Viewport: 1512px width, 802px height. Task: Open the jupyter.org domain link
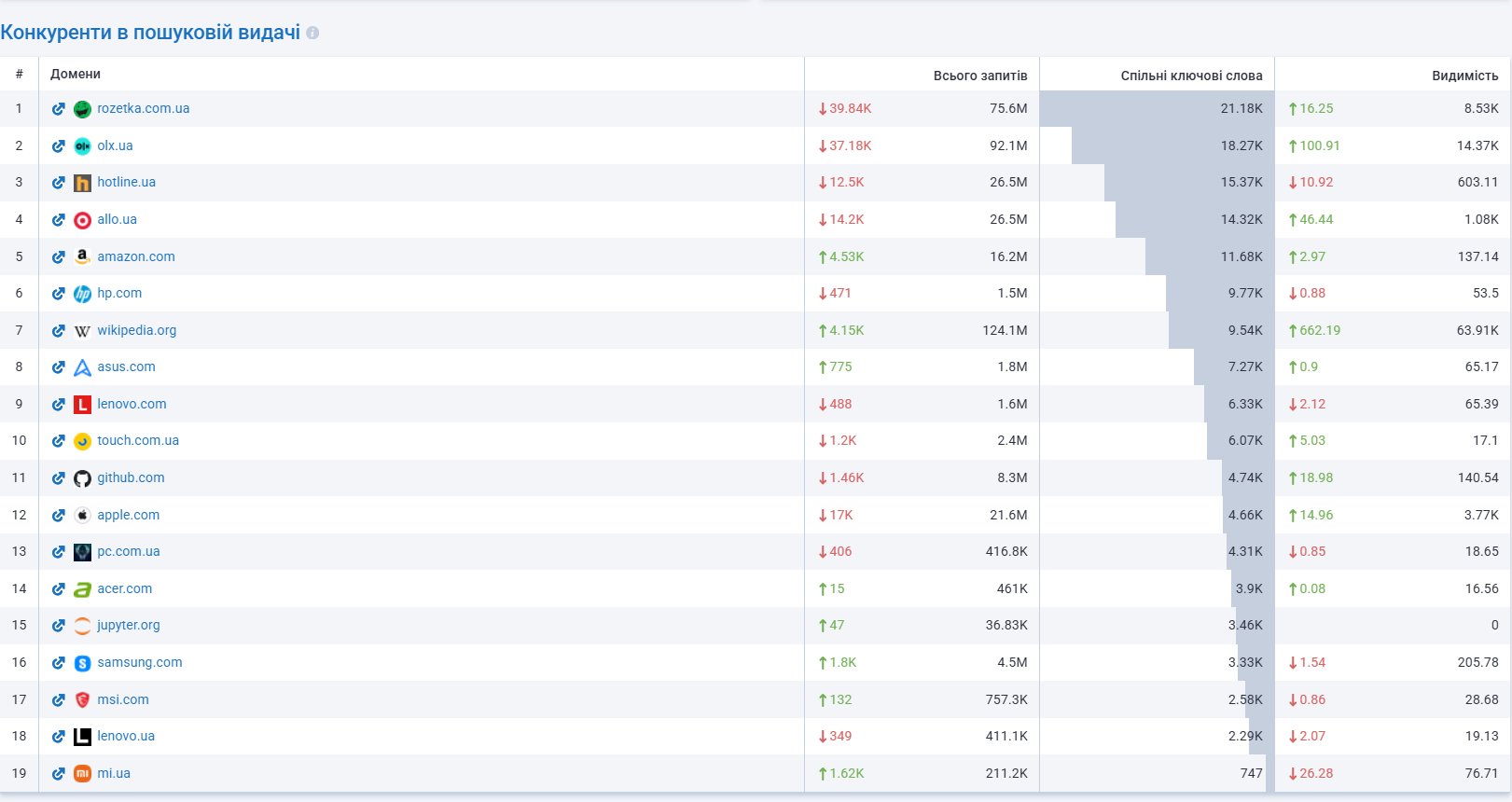click(x=129, y=625)
